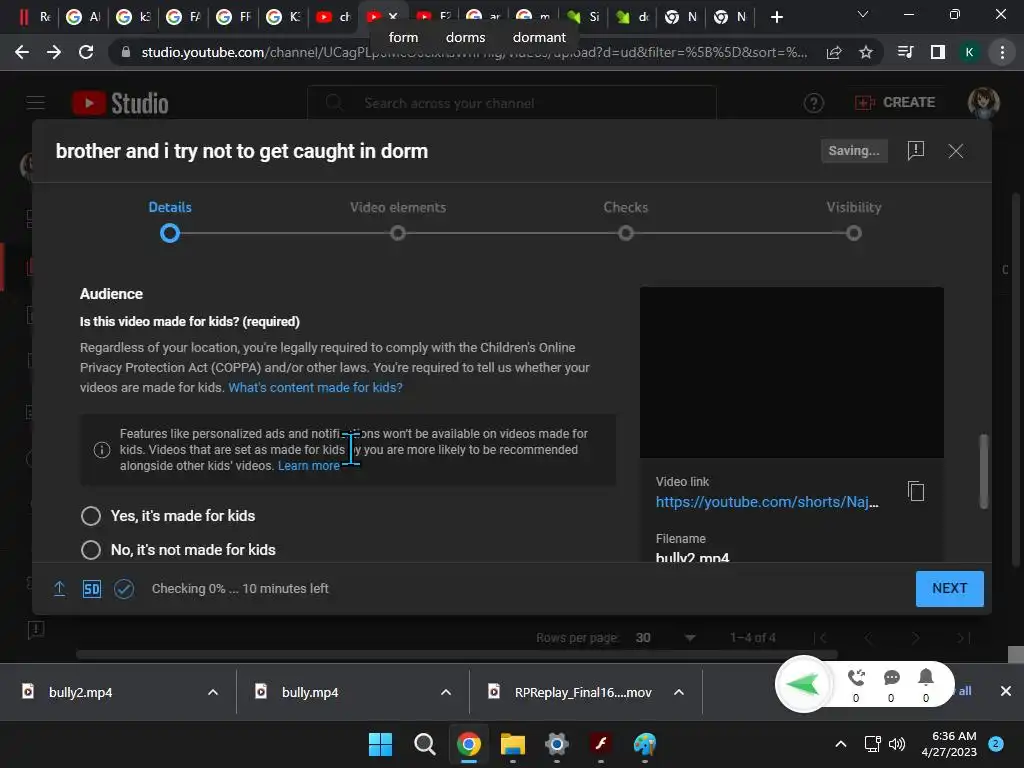Click the SD processing status icon
The width and height of the screenshot is (1024, 768).
91,588
